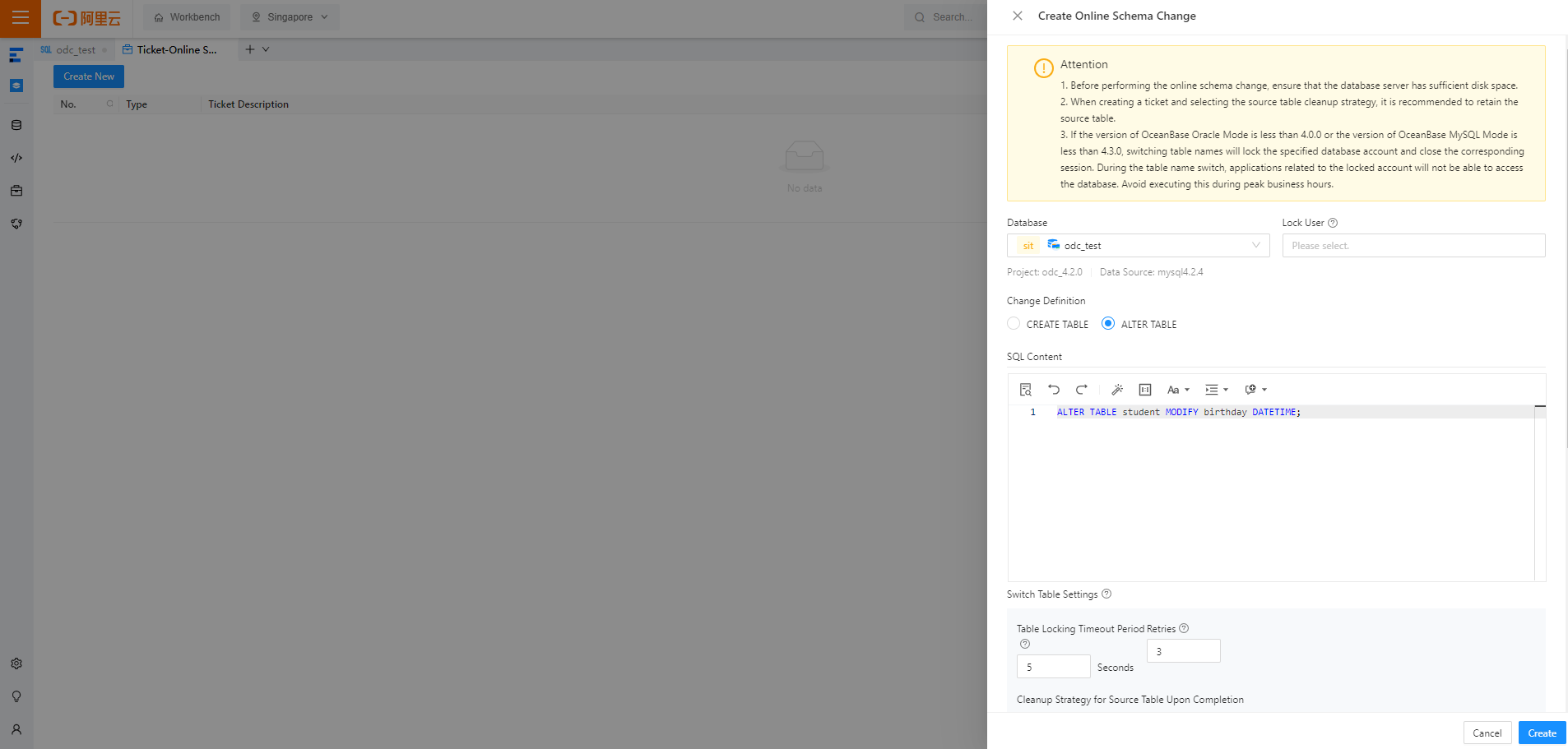Format SQL with the magic wand icon

[x=1117, y=390]
